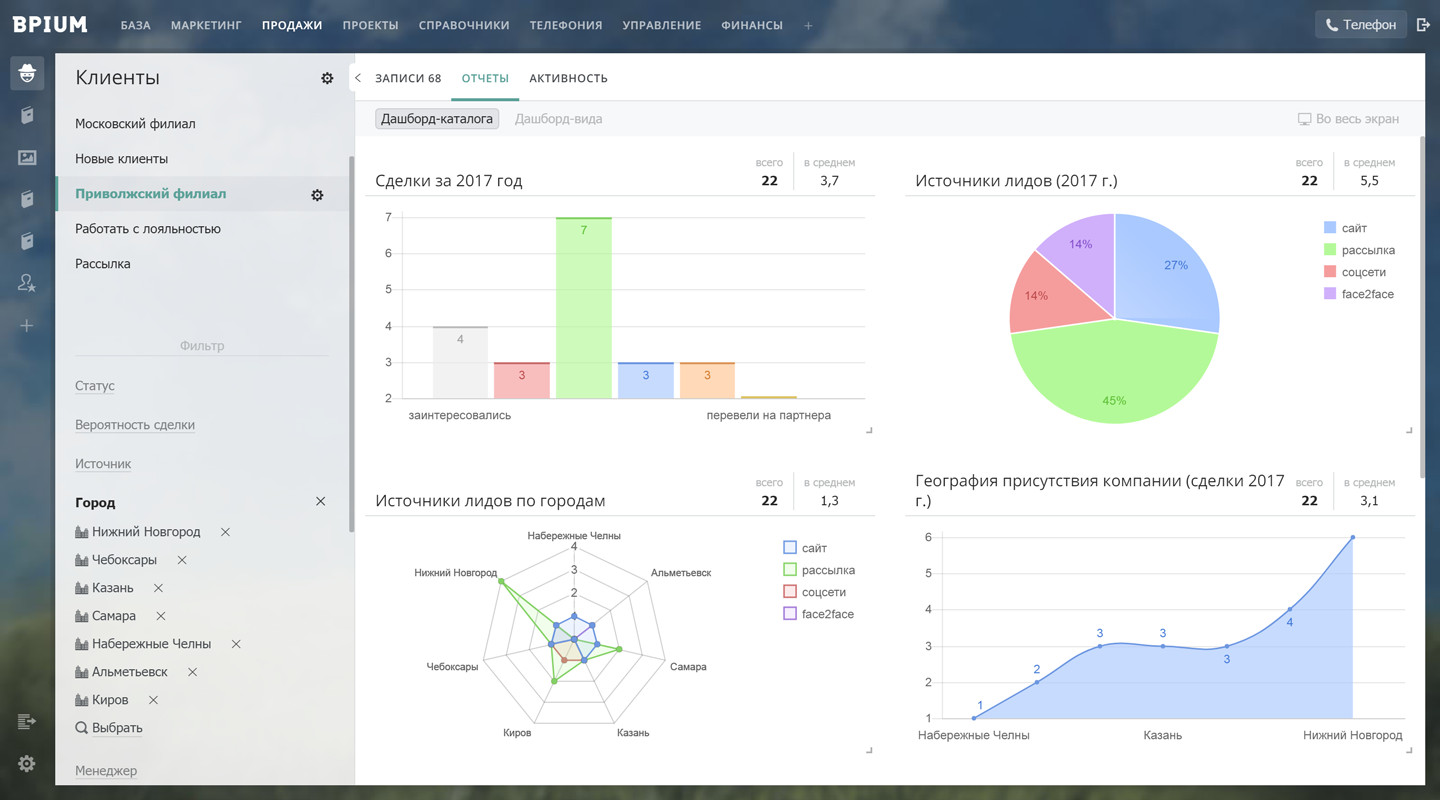Screen dimensions: 1440x800
Task: Switch to Дашборд-каталога mode
Action: [437, 119]
